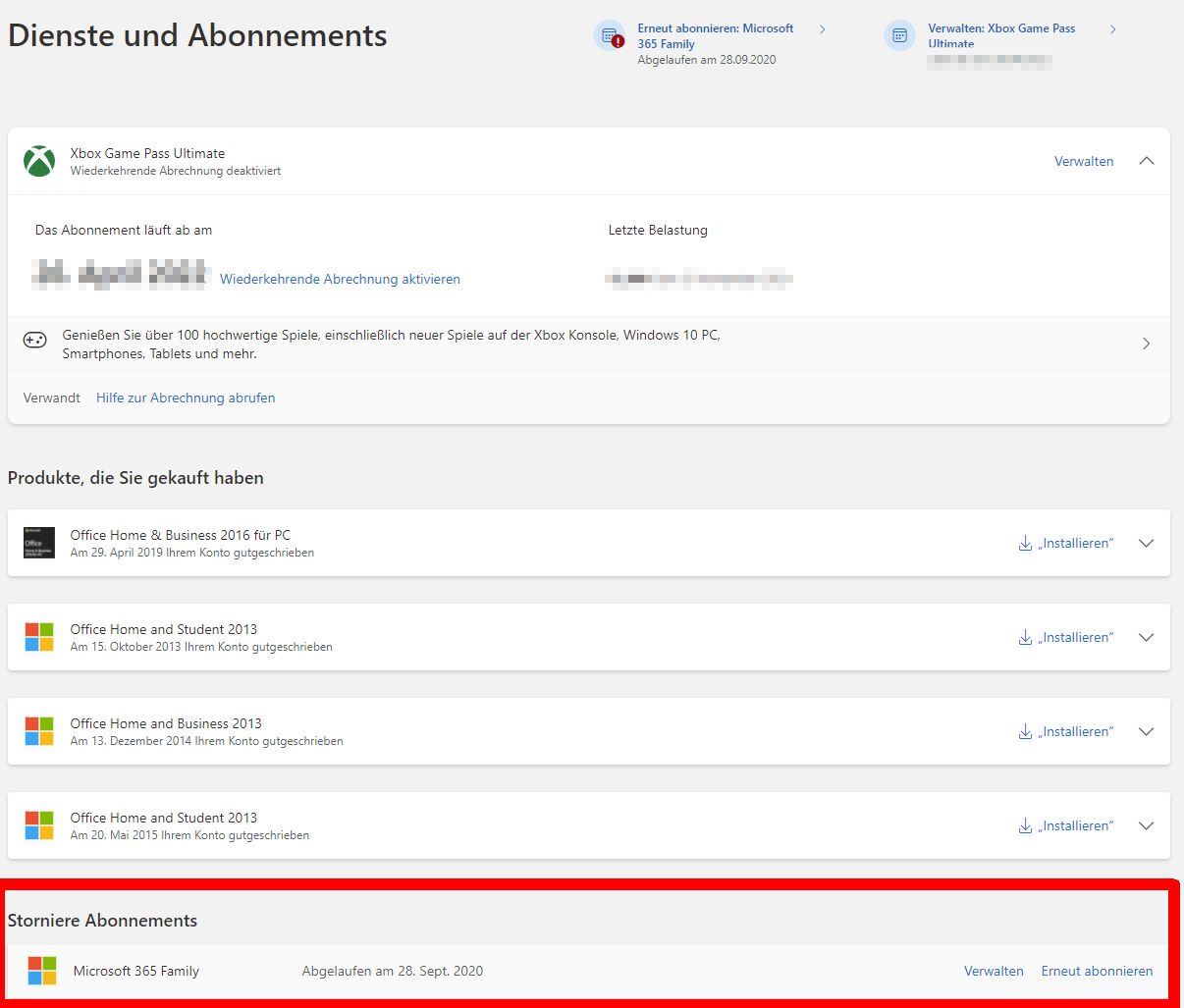The image size is (1184, 1008).
Task: Click Verwalten for Microsoft 365 Family
Action: click(x=994, y=971)
